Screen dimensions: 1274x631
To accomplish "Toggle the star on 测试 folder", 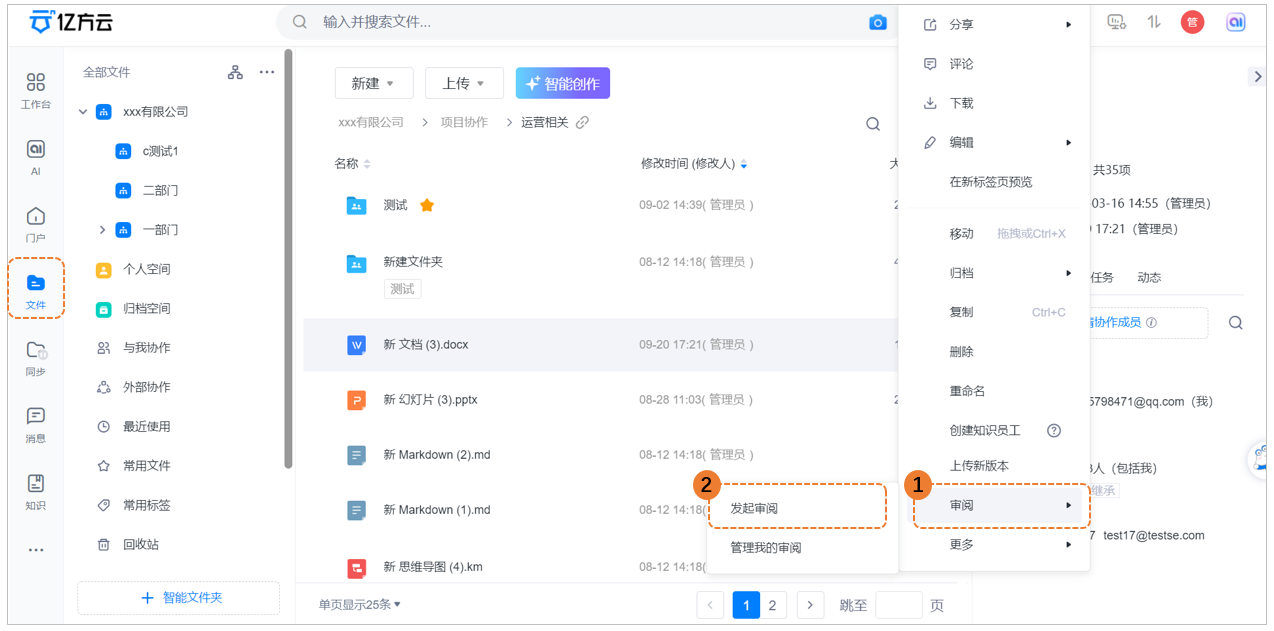I will coord(427,205).
